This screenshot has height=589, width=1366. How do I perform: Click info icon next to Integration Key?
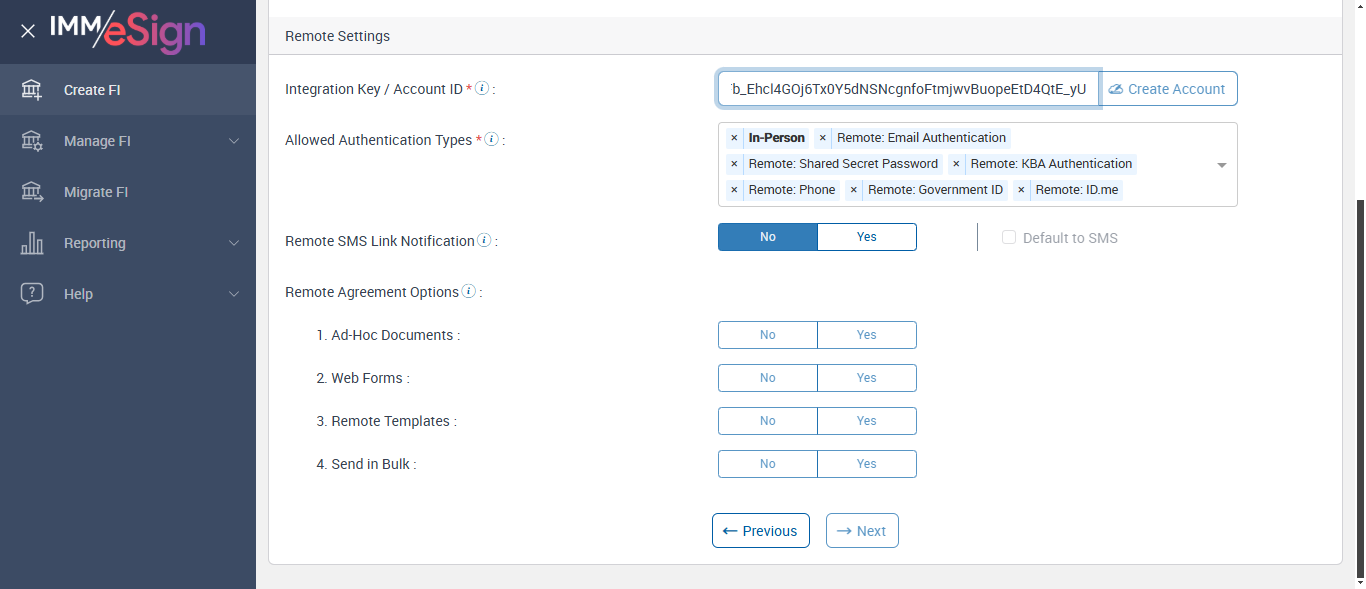(482, 88)
